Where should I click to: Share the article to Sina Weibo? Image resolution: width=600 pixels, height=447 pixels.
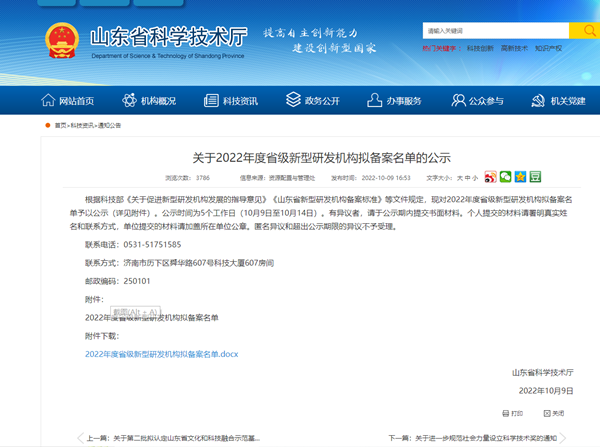[490, 177]
